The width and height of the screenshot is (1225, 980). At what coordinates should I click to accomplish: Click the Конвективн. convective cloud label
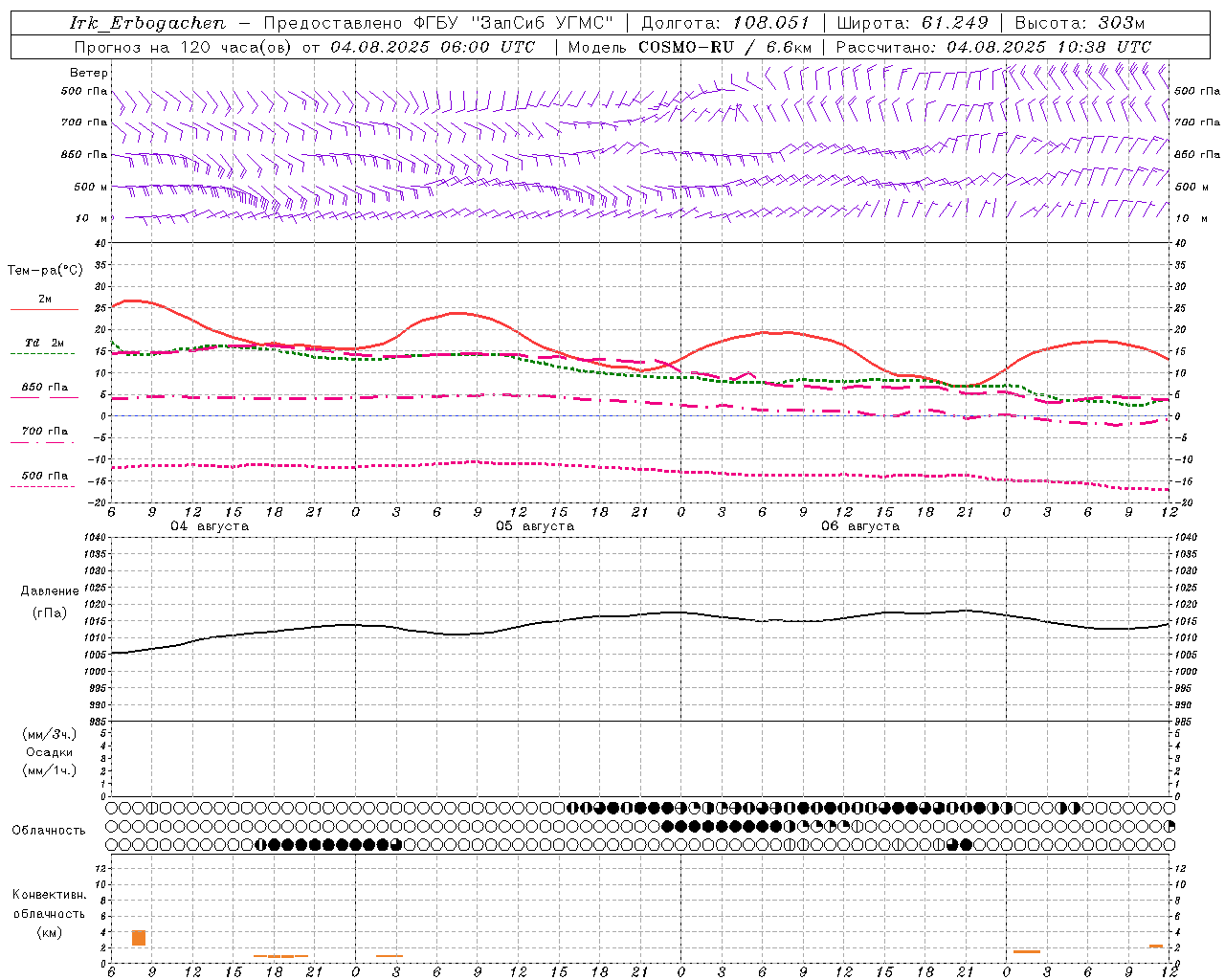click(x=50, y=895)
